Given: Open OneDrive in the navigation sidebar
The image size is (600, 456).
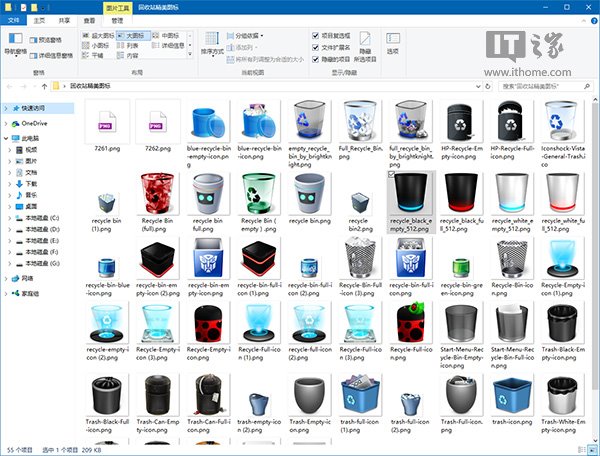Looking at the screenshot, I should coord(35,122).
